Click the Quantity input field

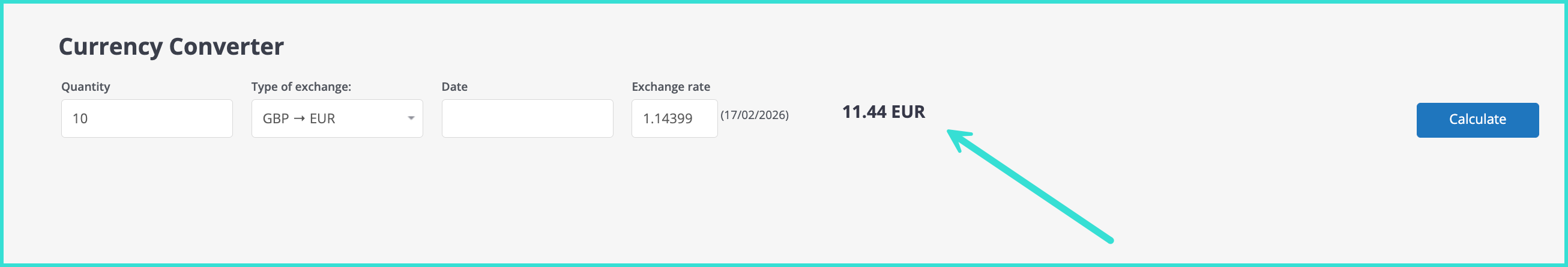click(146, 118)
